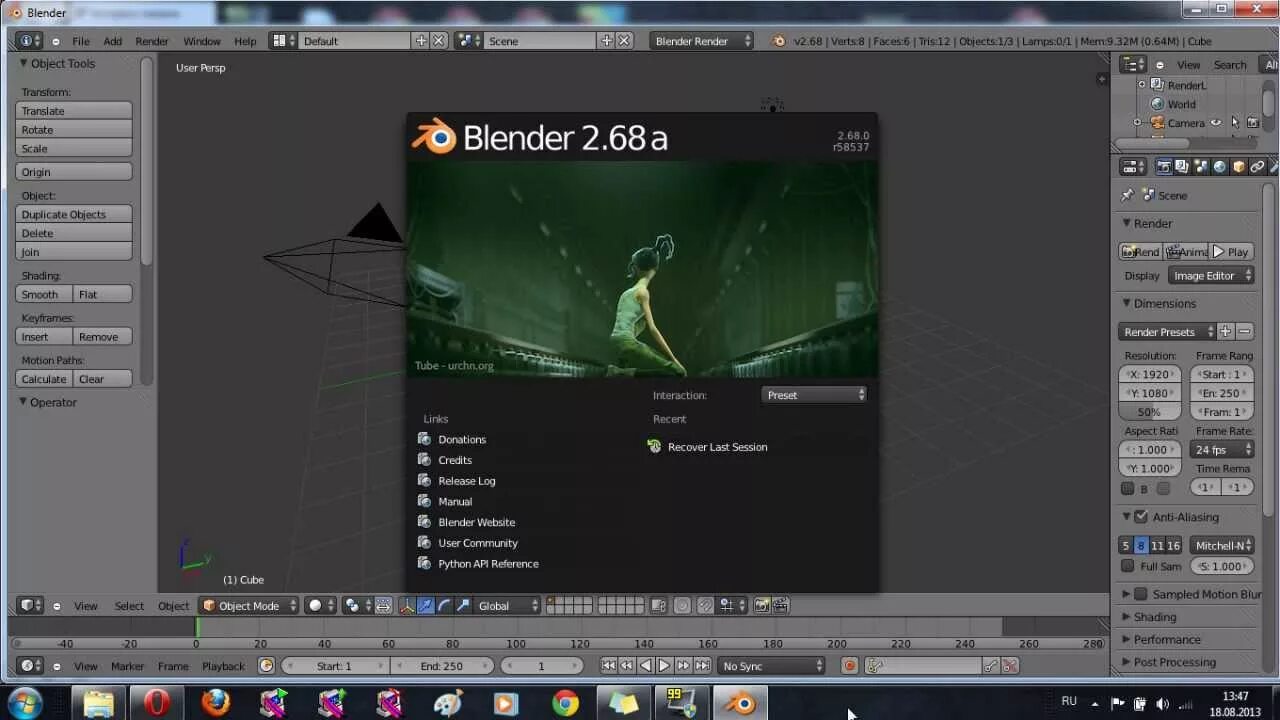Viewport: 1280px width, 720px height.
Task: Open the Release Log link
Action: pyautogui.click(x=466, y=481)
